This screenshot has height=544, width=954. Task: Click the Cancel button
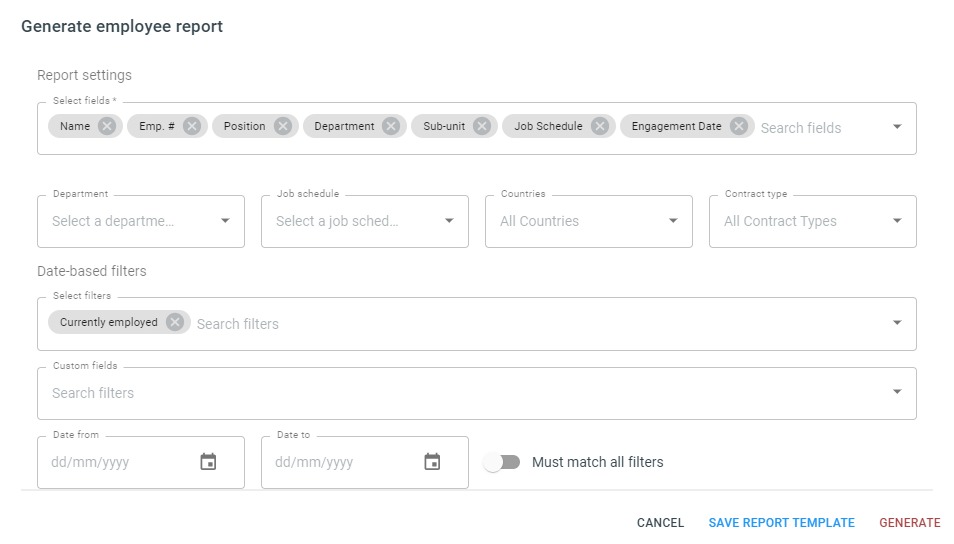pyautogui.click(x=660, y=523)
